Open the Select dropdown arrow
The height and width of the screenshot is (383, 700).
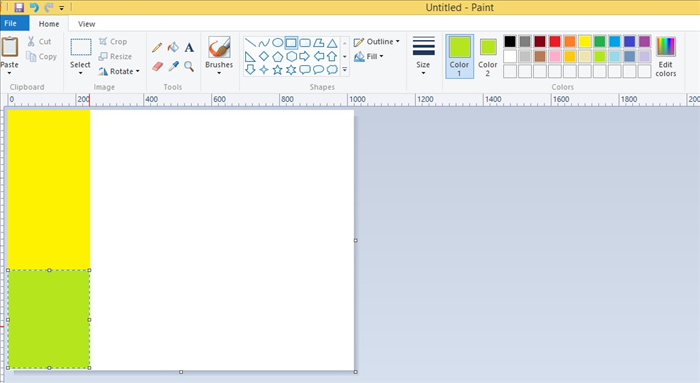point(80,73)
